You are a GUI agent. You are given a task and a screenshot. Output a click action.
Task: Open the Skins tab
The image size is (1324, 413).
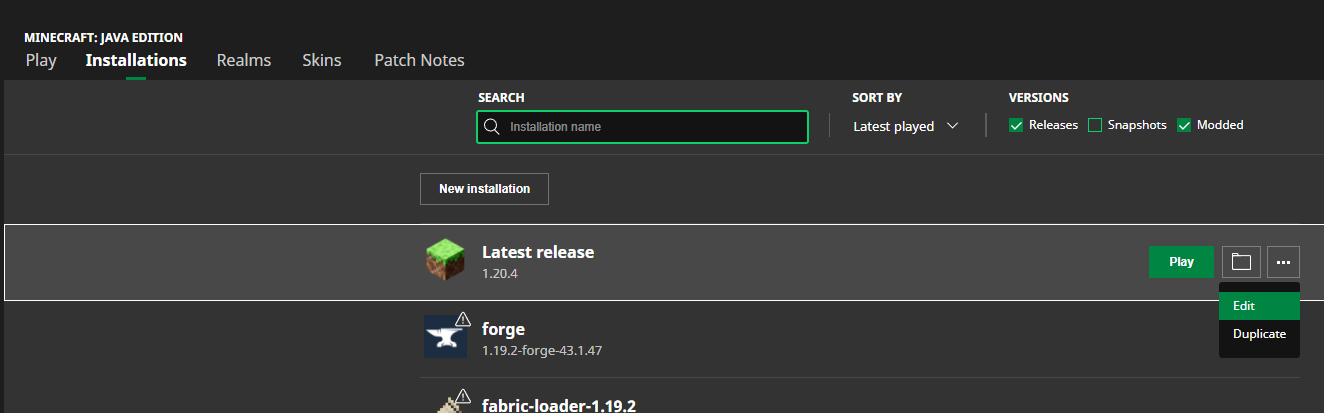tap(322, 60)
